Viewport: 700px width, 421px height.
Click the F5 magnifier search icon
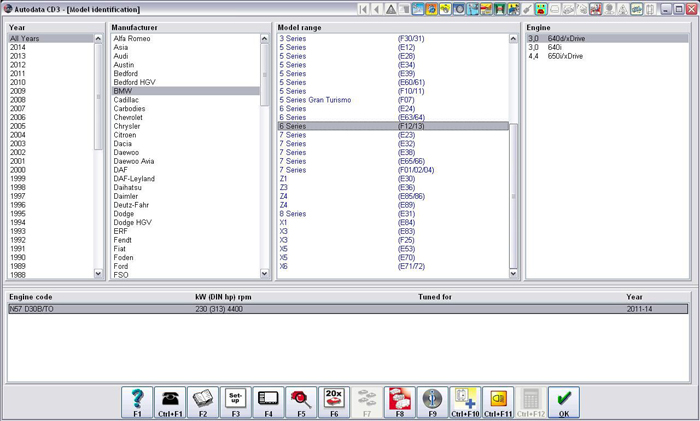301,402
